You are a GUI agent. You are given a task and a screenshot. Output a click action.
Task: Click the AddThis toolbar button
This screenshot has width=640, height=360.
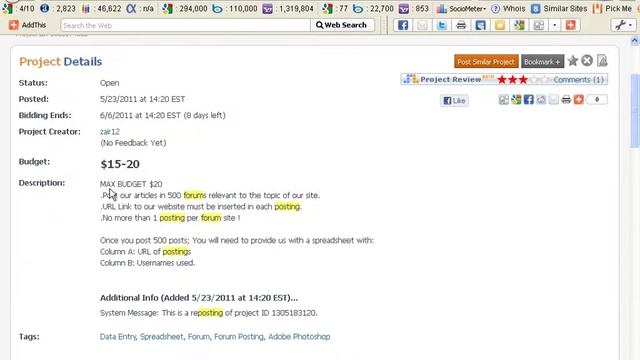click(x=28, y=25)
